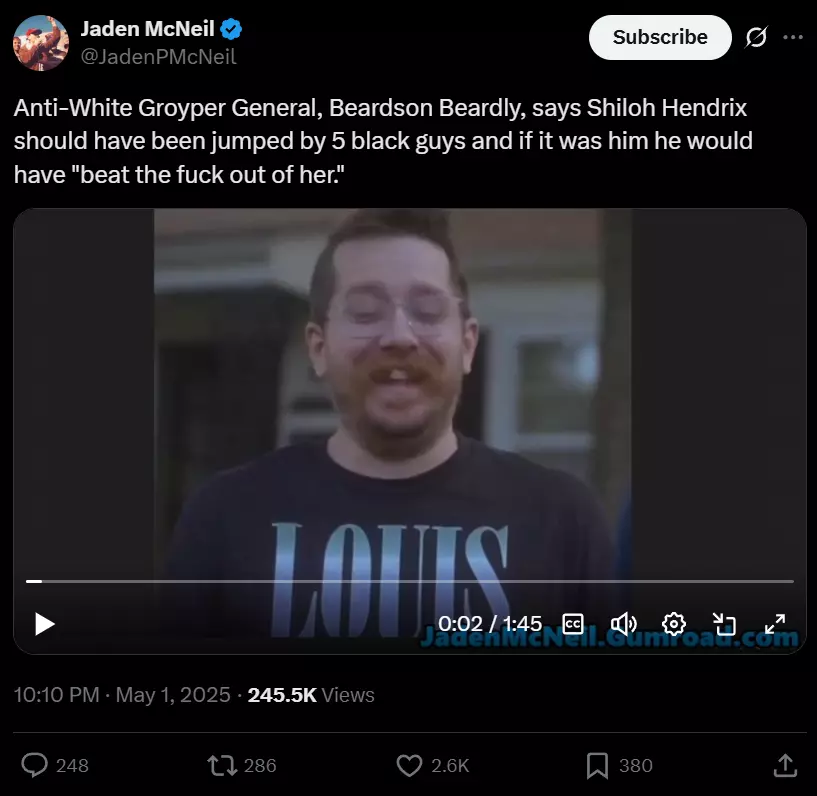This screenshot has width=817, height=796.
Task: Seek along the video progress bar
Action: (x=410, y=581)
